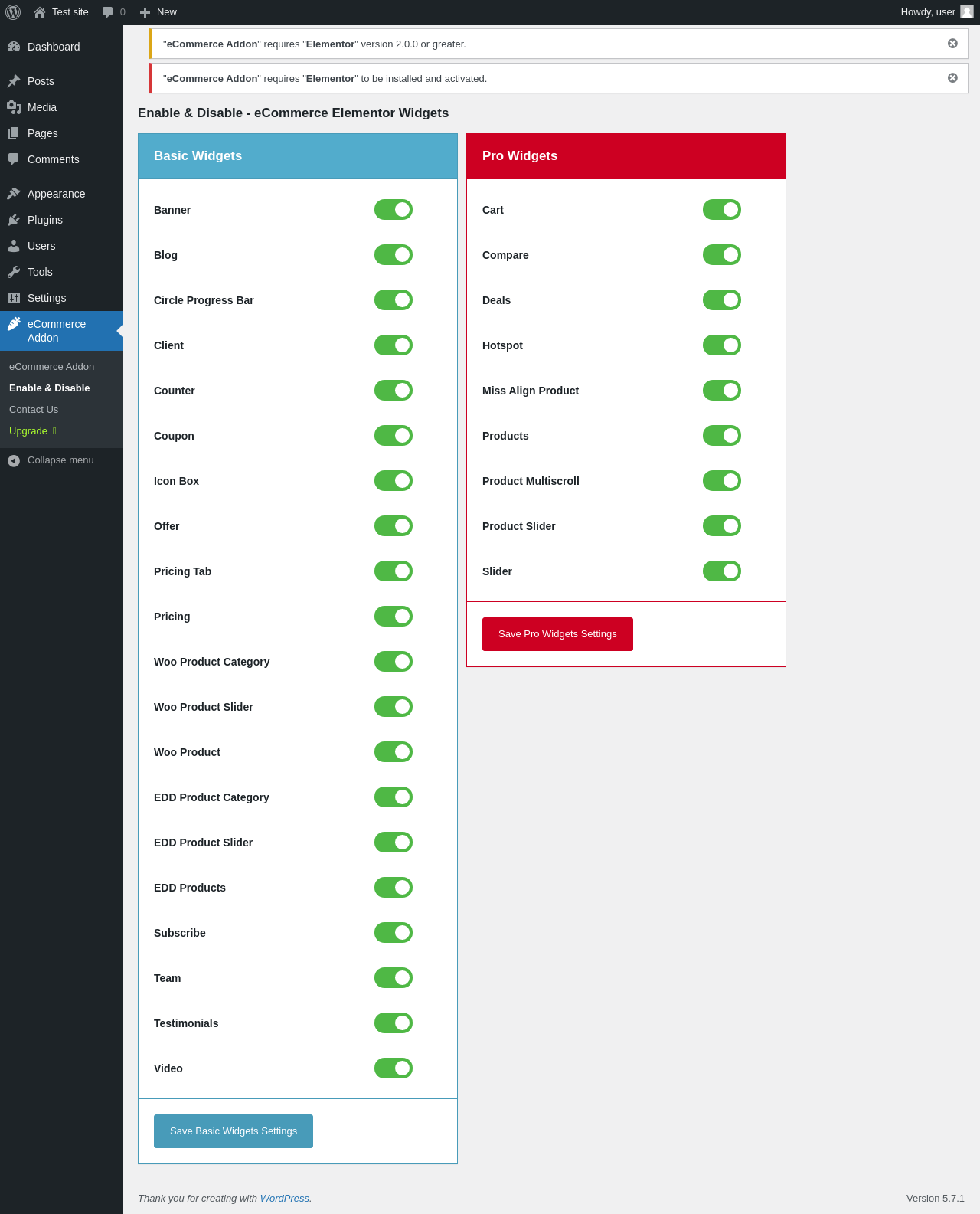Image resolution: width=980 pixels, height=1214 pixels.
Task: Open the WordPress footer link
Action: 285,1199
